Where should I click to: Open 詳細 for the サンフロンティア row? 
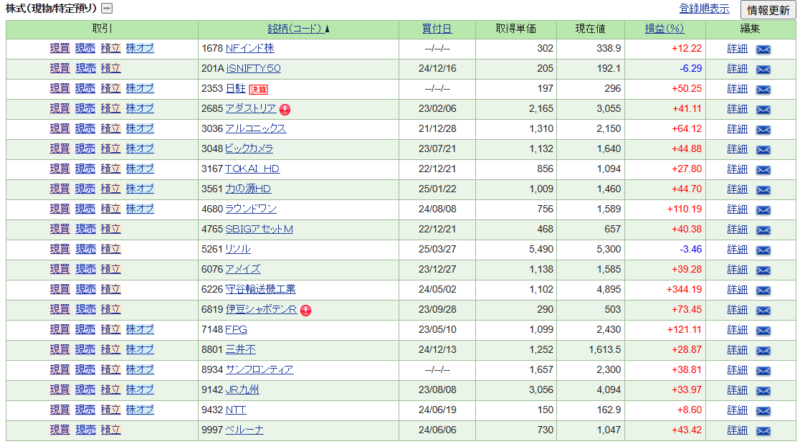737,369
